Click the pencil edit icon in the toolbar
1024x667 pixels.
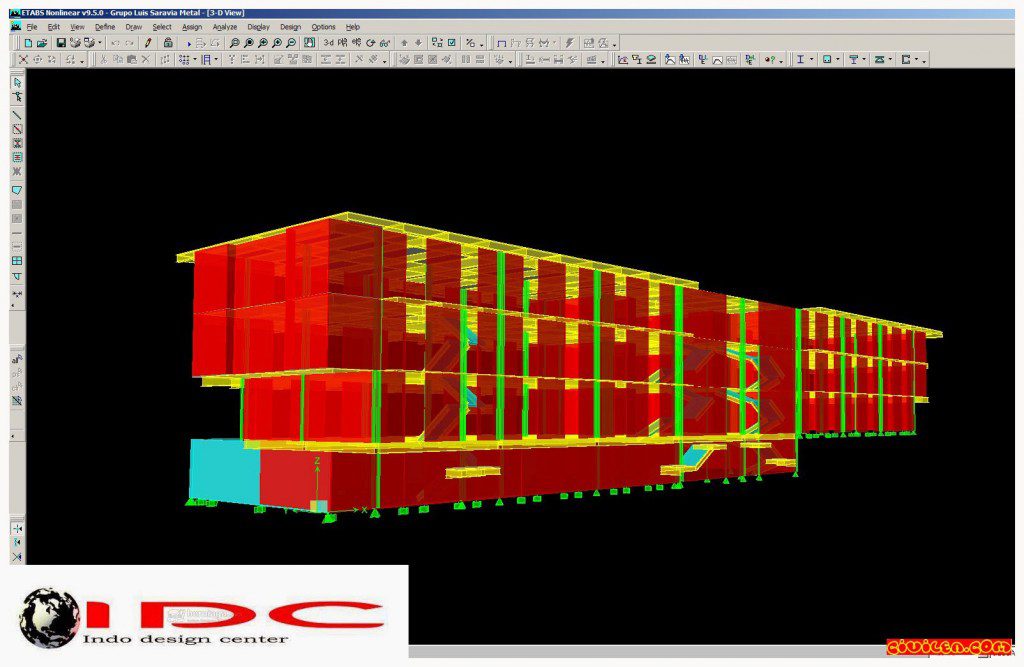coord(148,43)
